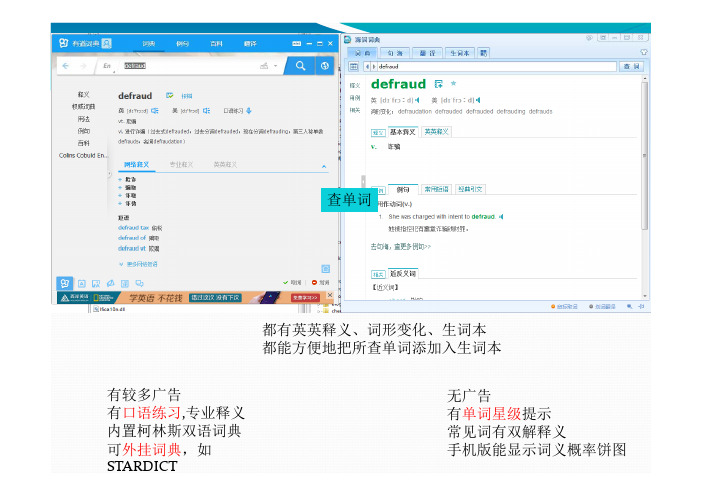
Task: Open the 'defraud of' phrase link
Action: tap(132, 238)
